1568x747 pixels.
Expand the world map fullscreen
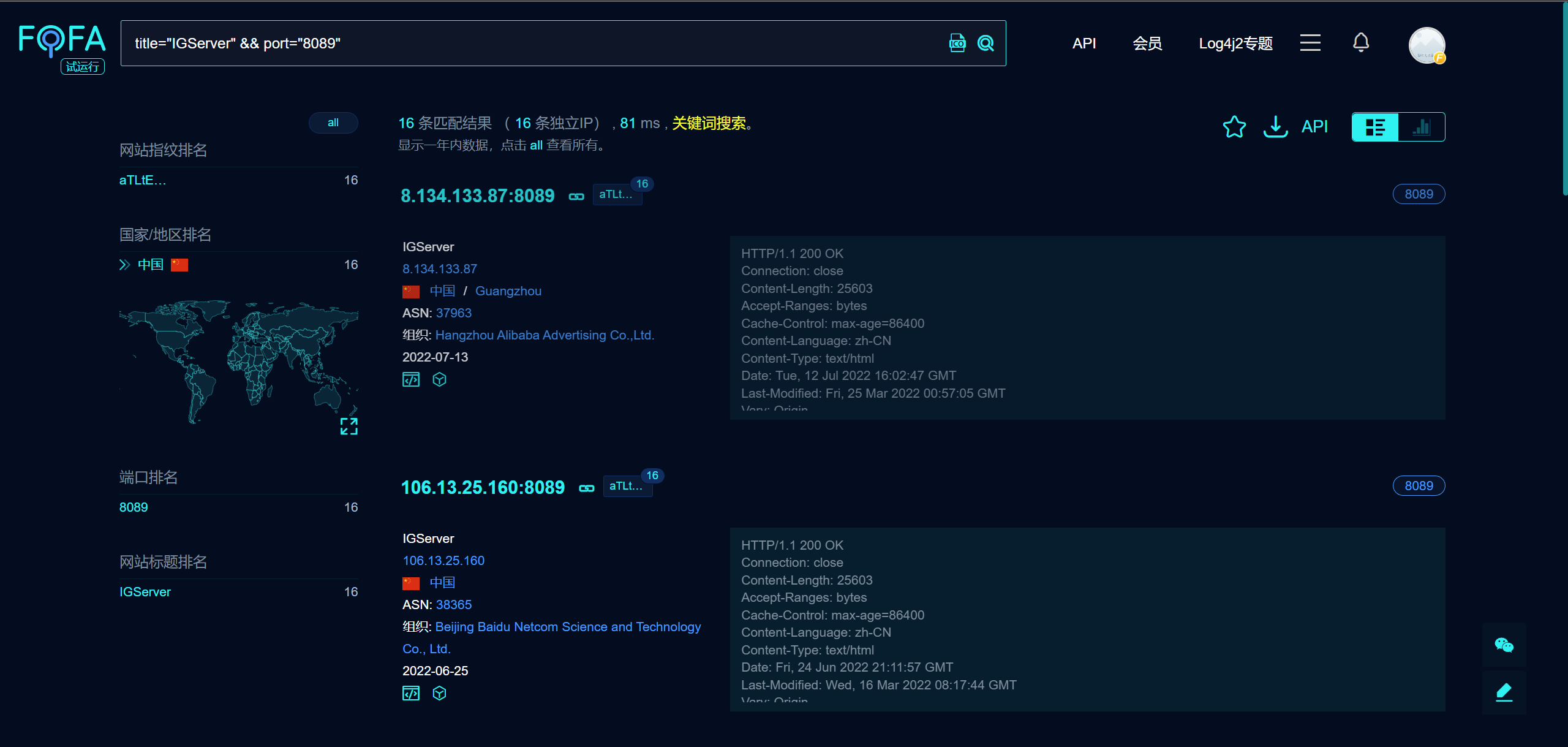[349, 426]
